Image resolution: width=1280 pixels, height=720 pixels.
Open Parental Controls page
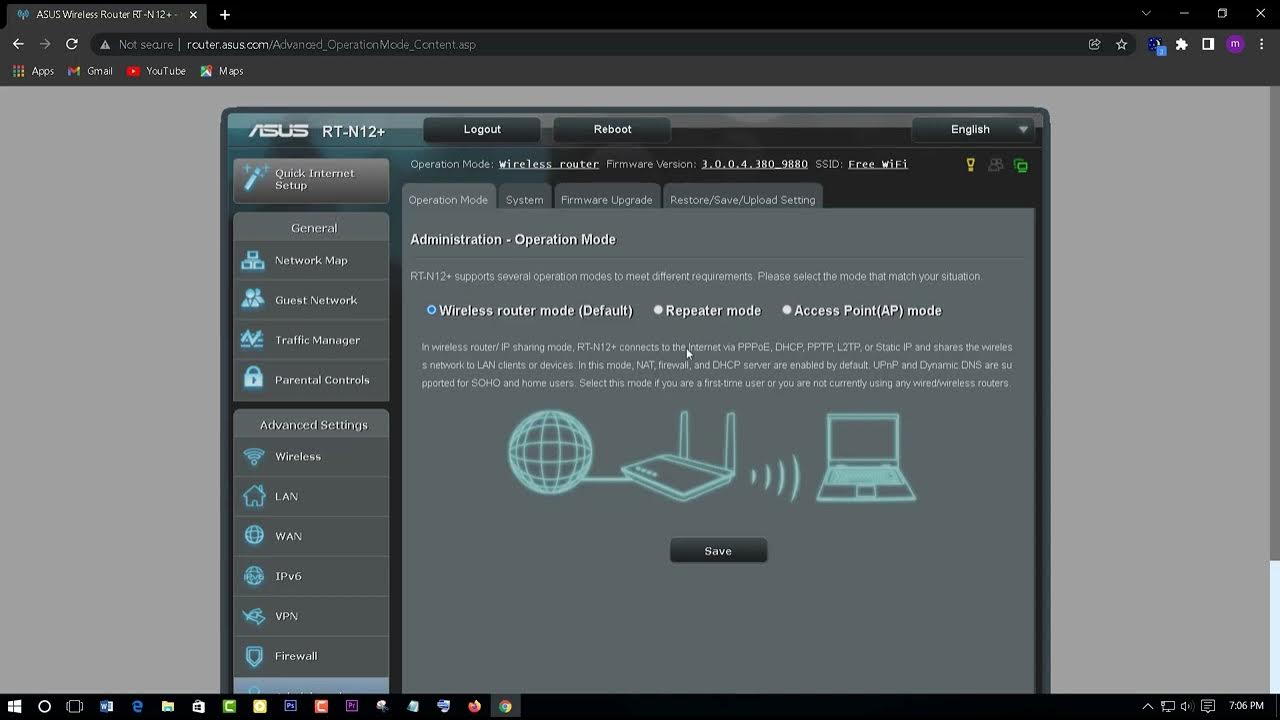311,380
